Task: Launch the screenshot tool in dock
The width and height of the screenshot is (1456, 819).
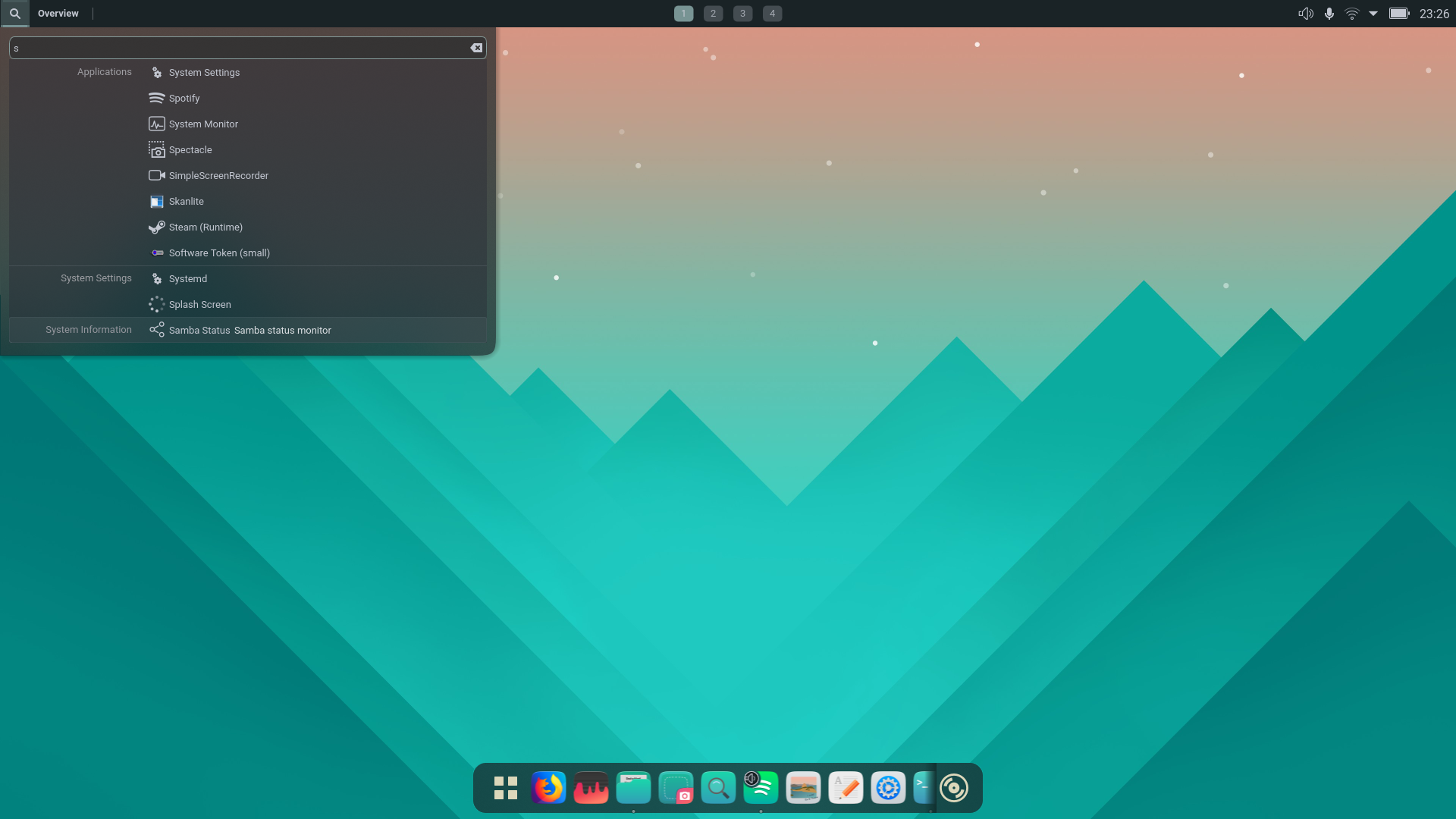Action: [676, 788]
